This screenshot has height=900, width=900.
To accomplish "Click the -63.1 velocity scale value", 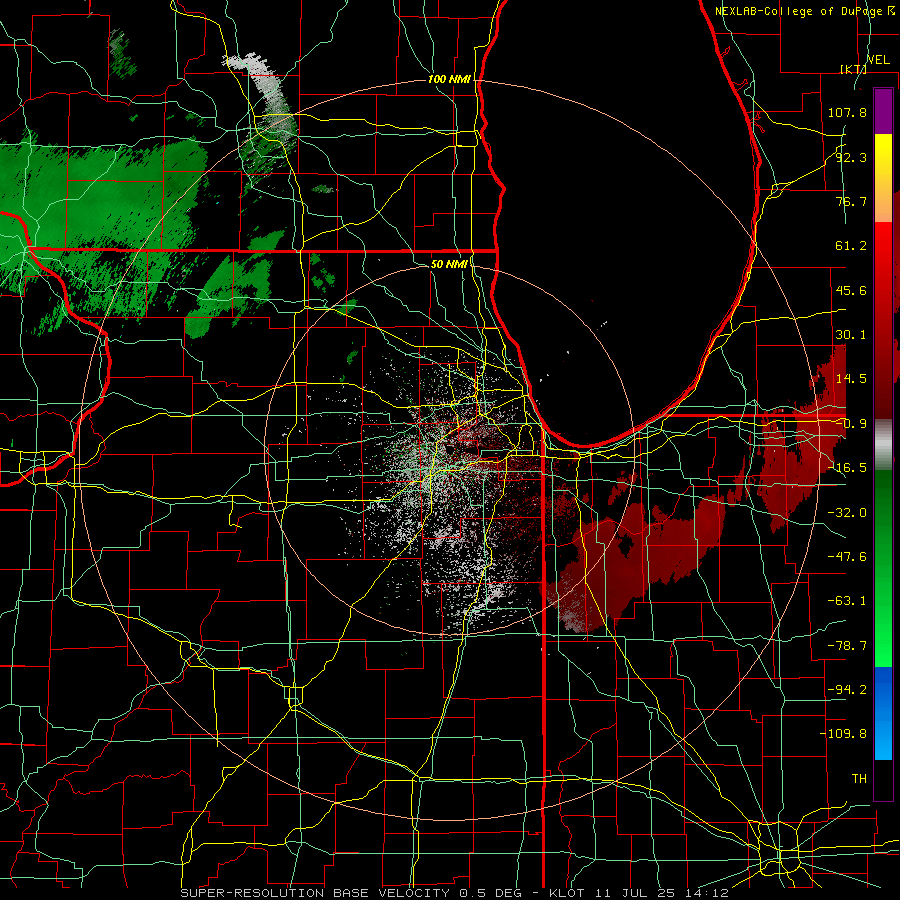I will coord(847,601).
